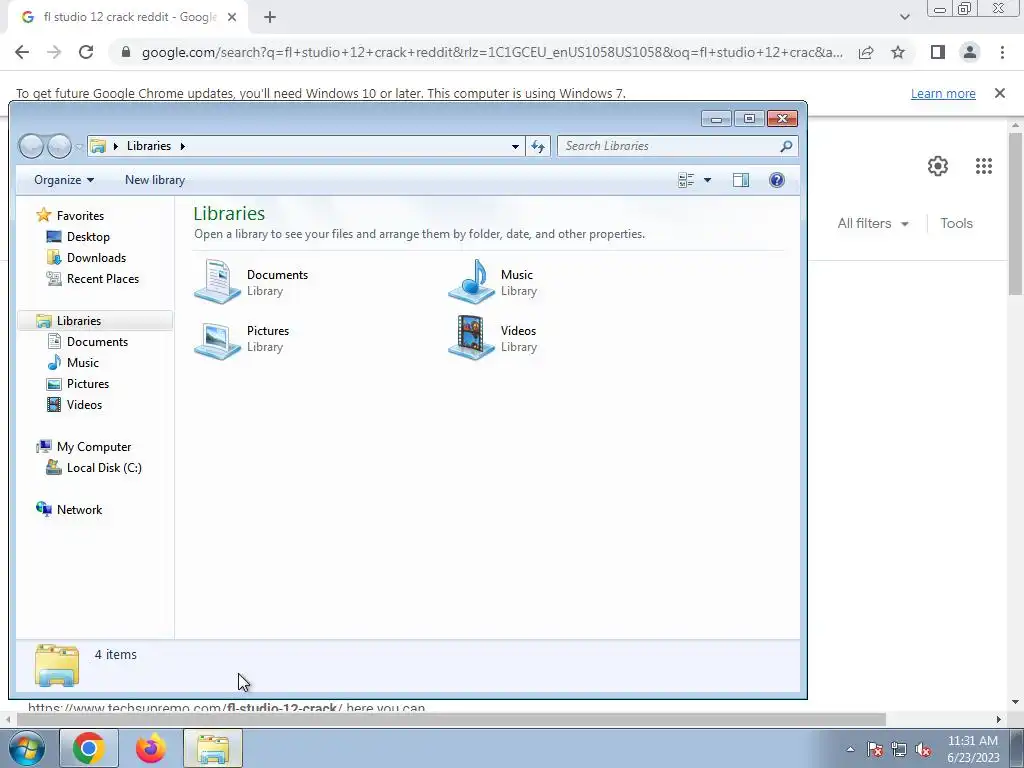Open the Documents library icon
Screen dimensions: 1024x768
tap(217, 281)
